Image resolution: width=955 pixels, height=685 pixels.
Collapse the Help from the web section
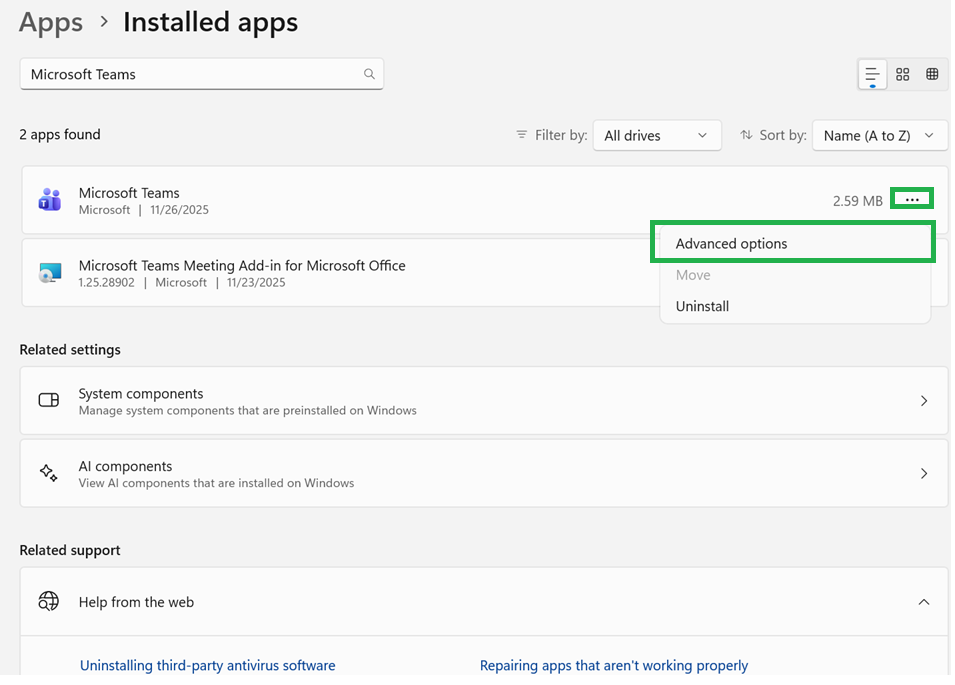tap(924, 602)
